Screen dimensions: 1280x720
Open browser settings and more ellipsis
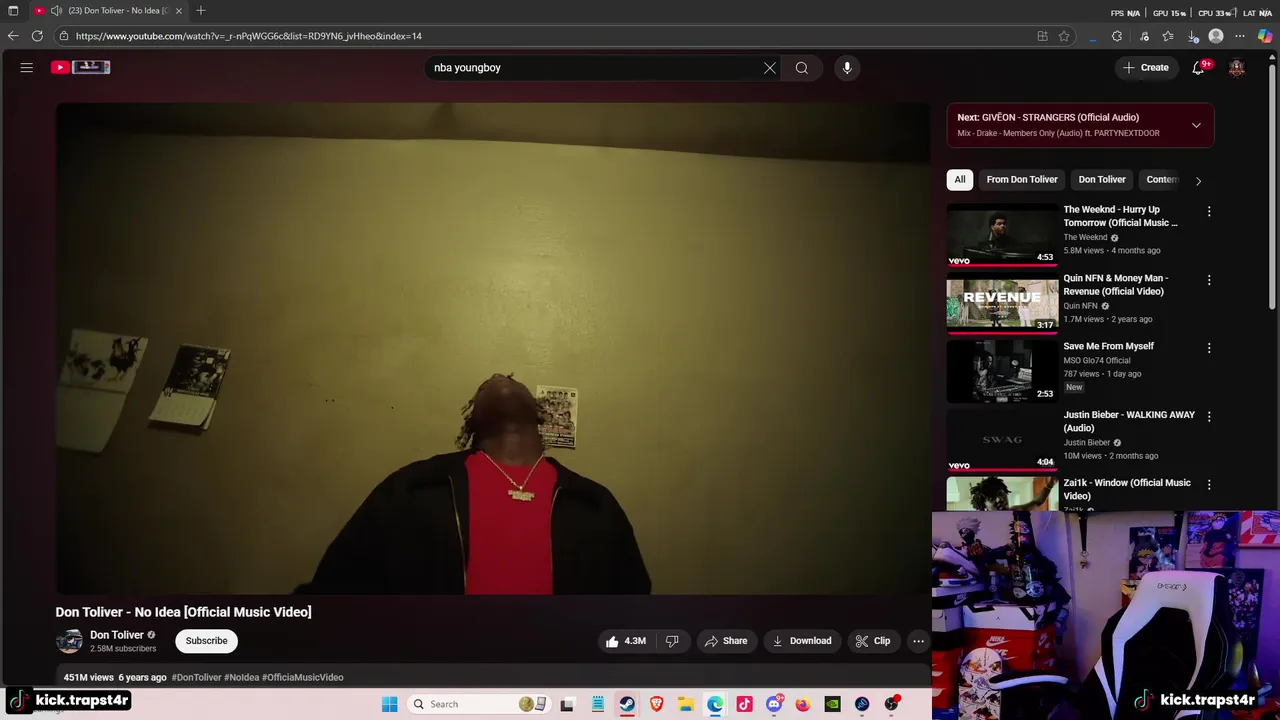[x=1240, y=36]
